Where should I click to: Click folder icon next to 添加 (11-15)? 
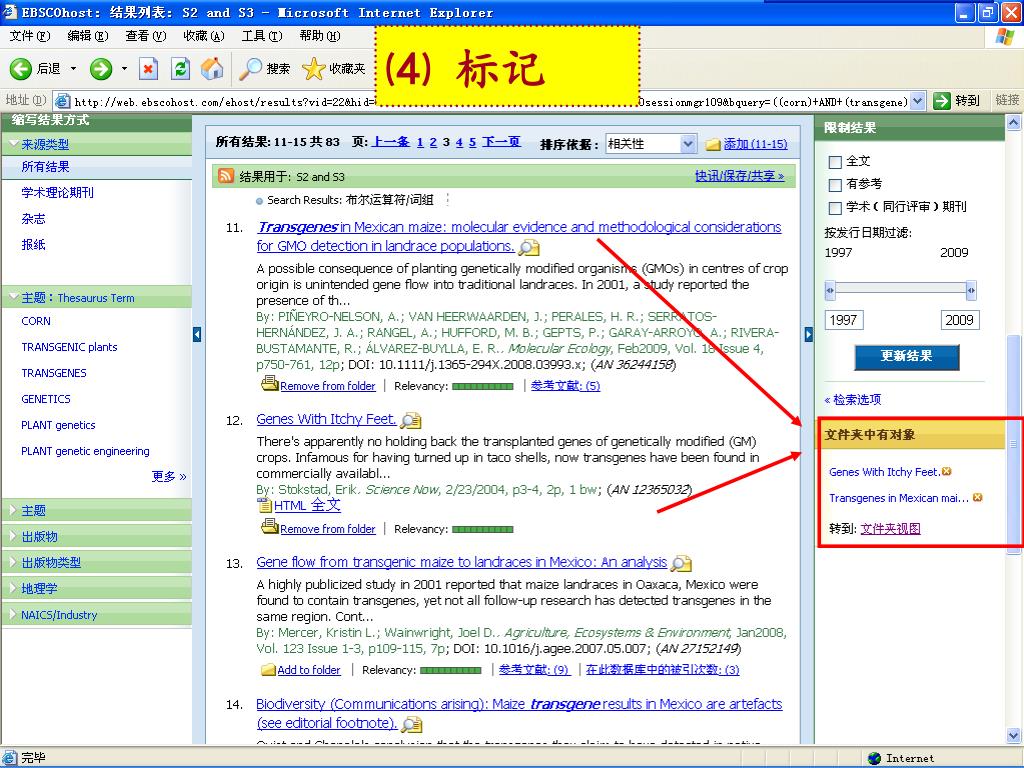point(713,144)
